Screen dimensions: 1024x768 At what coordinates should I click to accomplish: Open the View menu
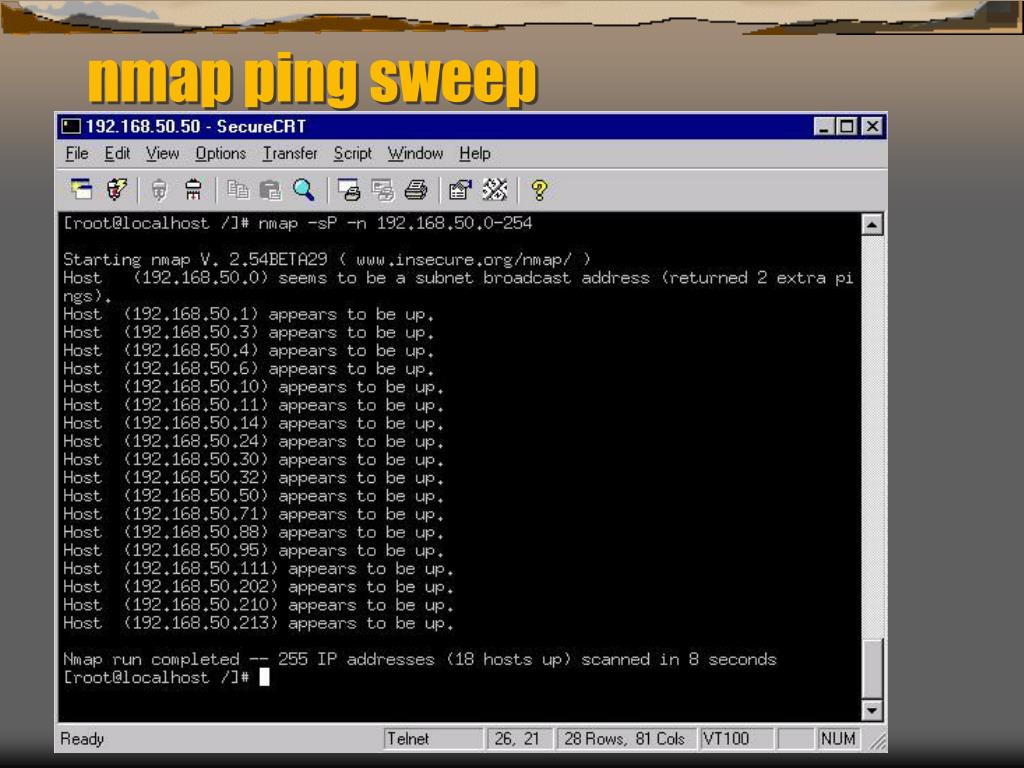162,153
